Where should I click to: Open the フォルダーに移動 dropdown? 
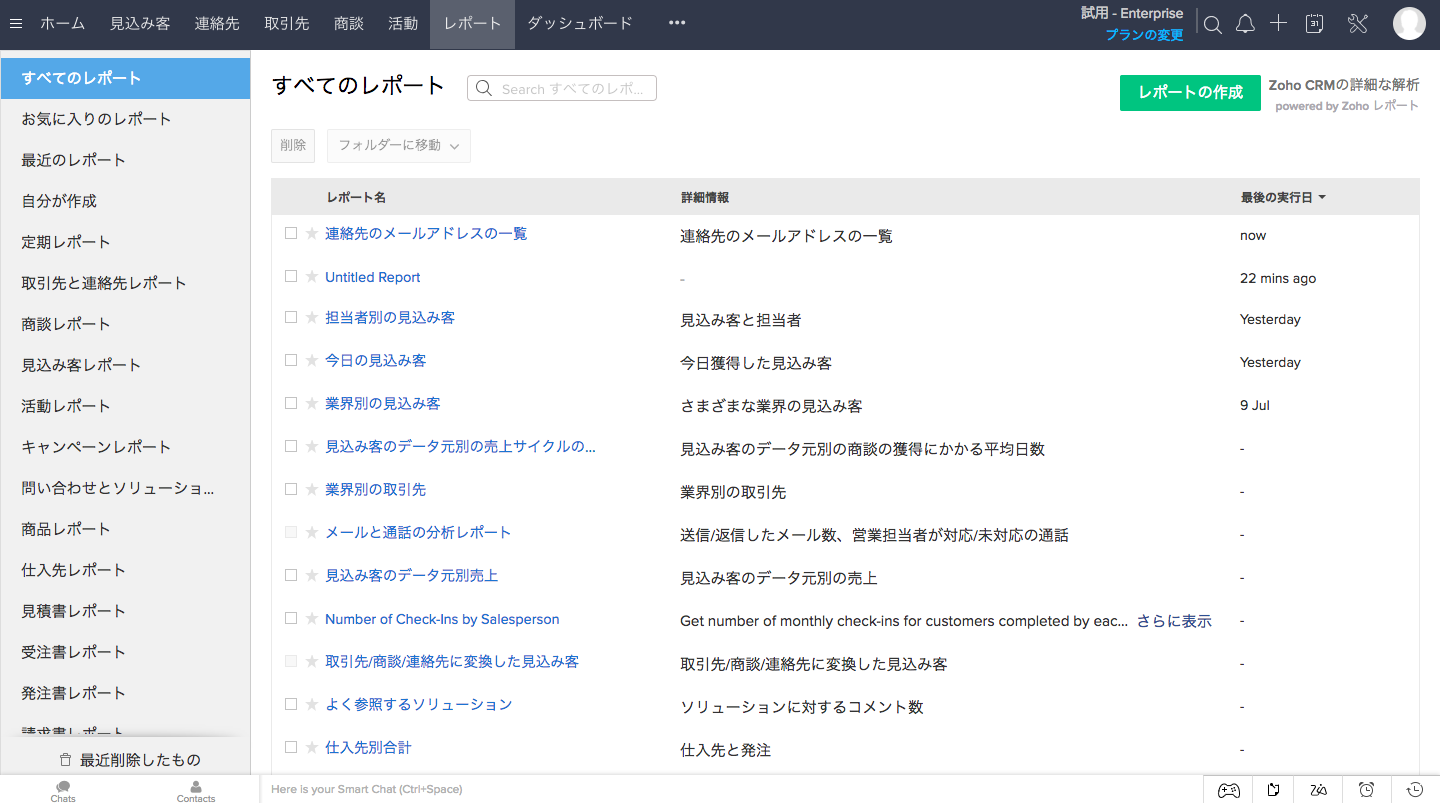(399, 146)
